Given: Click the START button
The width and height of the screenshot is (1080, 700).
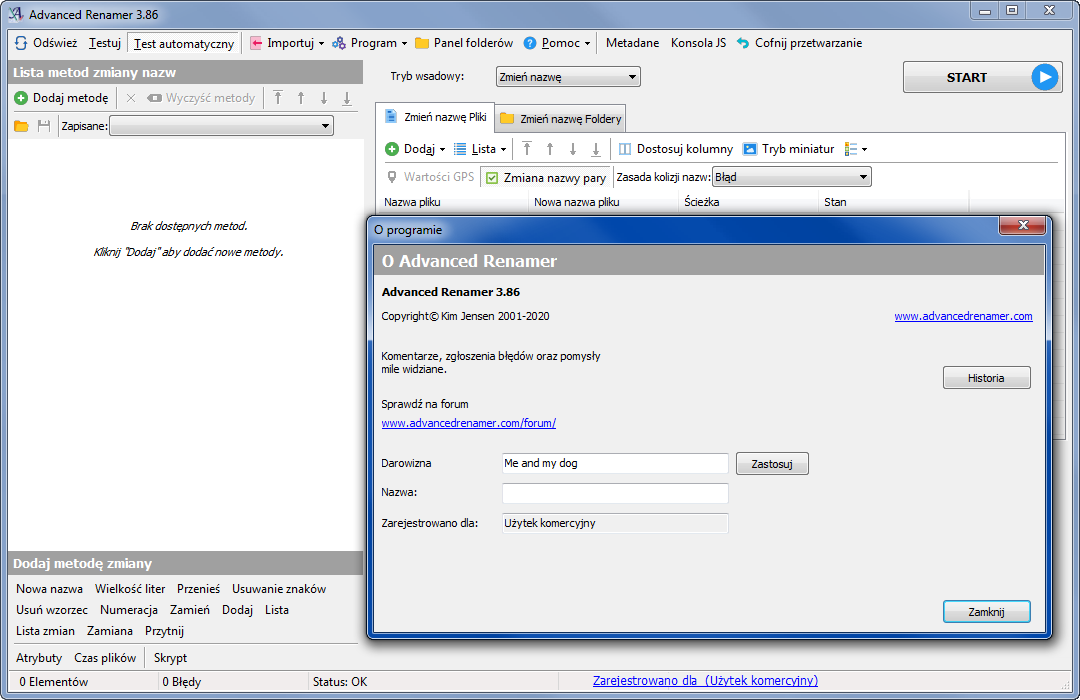Looking at the screenshot, I should [x=982, y=77].
